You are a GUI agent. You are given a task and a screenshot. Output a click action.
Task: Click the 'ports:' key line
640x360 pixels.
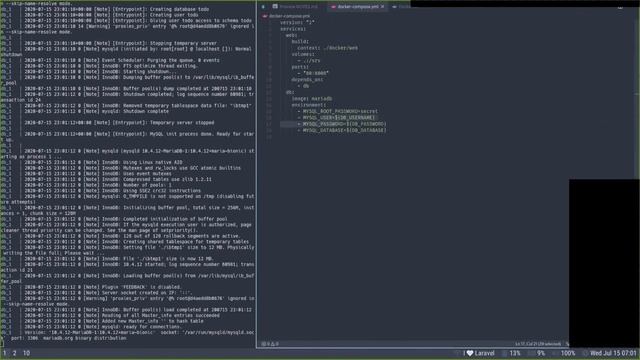pos(300,67)
